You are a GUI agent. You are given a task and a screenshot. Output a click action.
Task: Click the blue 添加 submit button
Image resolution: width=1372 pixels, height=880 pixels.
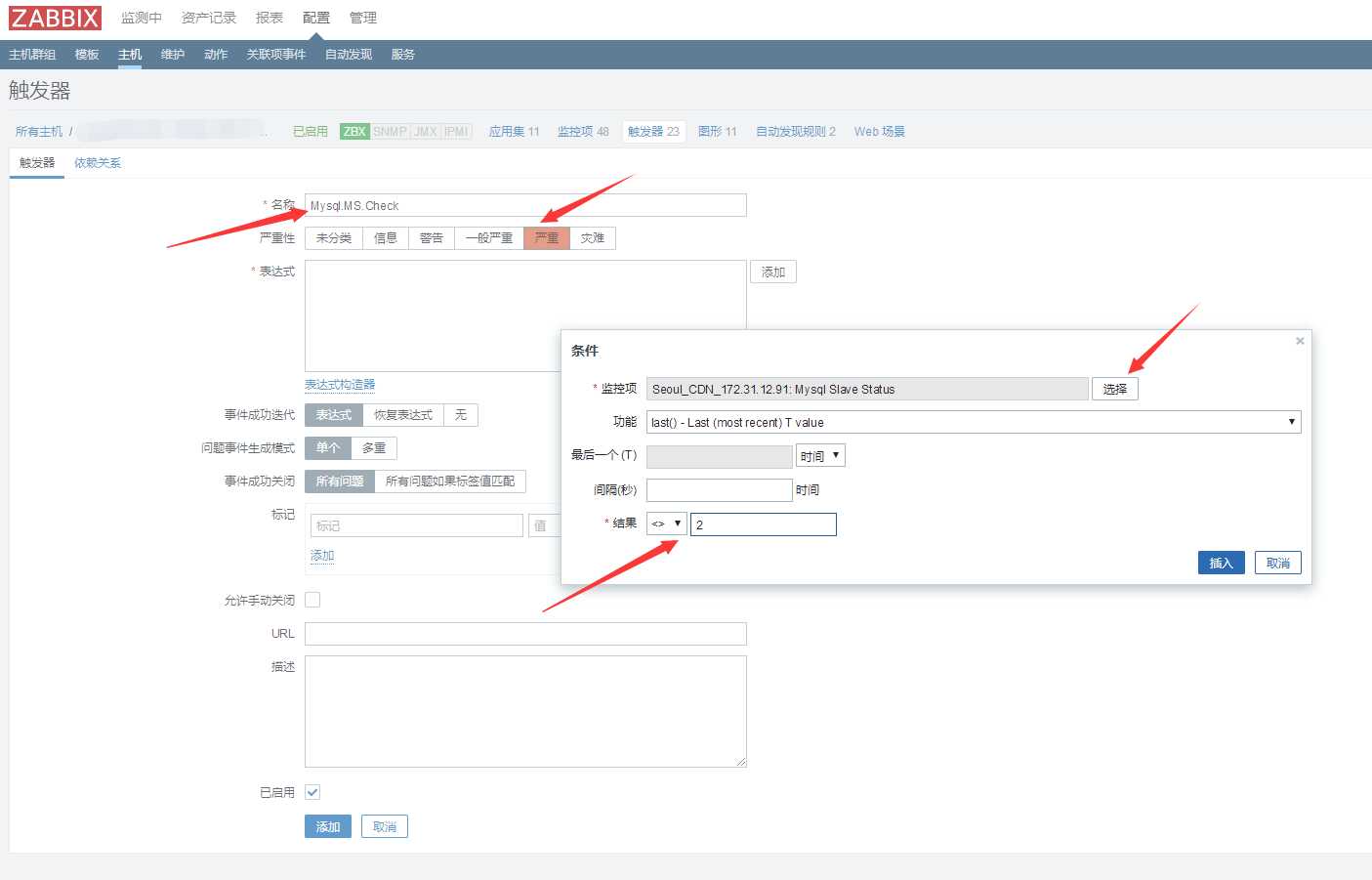[x=328, y=827]
